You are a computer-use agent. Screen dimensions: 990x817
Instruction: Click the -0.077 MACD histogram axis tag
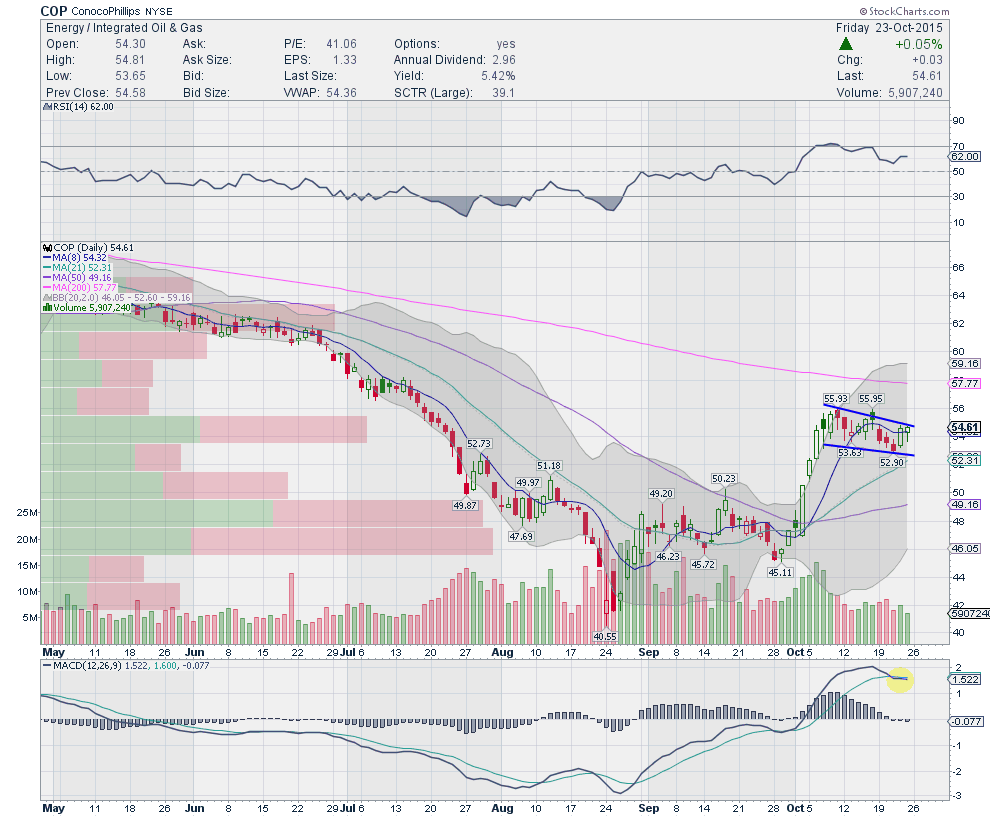[x=966, y=721]
